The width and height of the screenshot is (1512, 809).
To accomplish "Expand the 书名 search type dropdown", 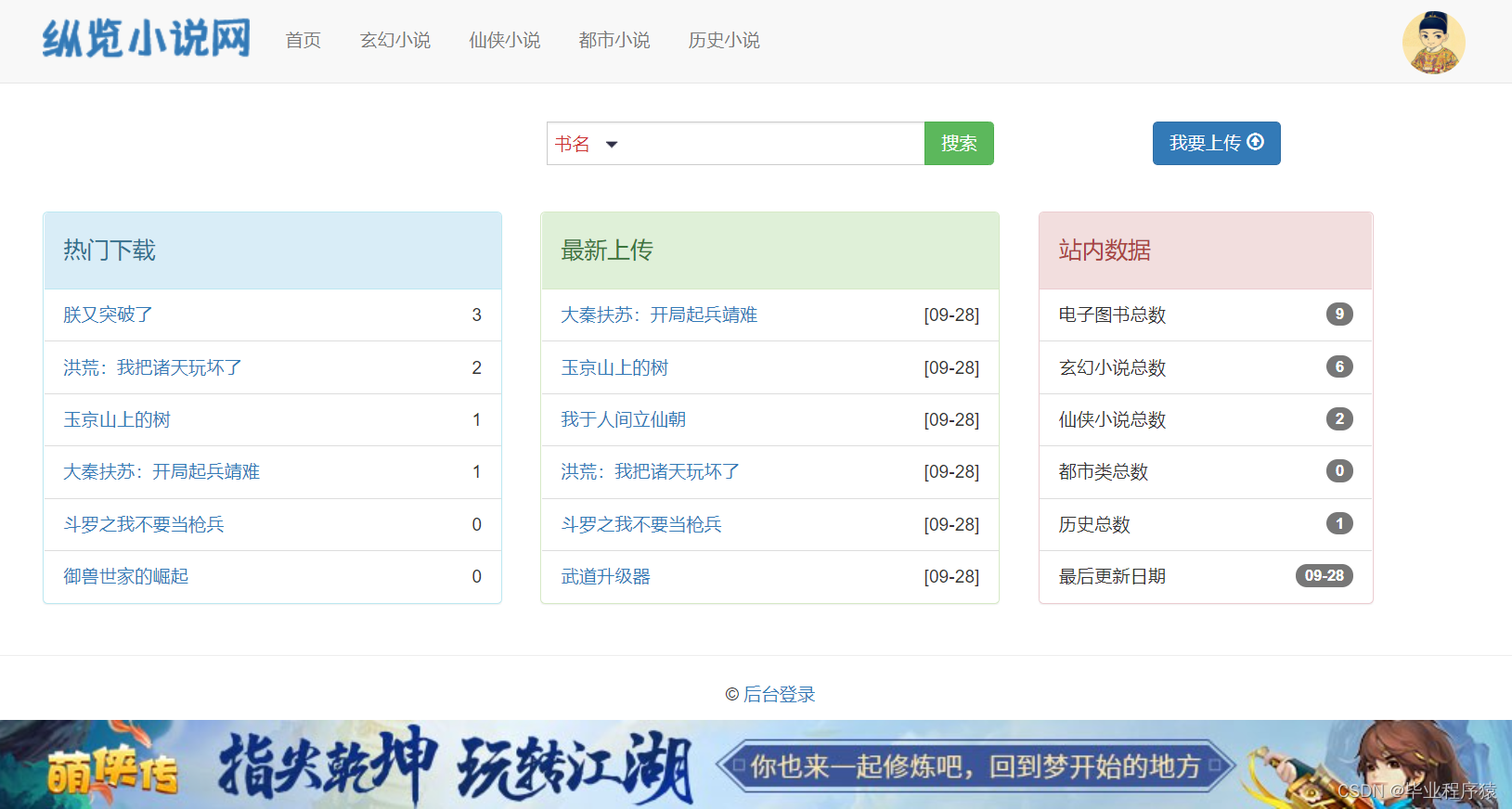I will point(586,144).
